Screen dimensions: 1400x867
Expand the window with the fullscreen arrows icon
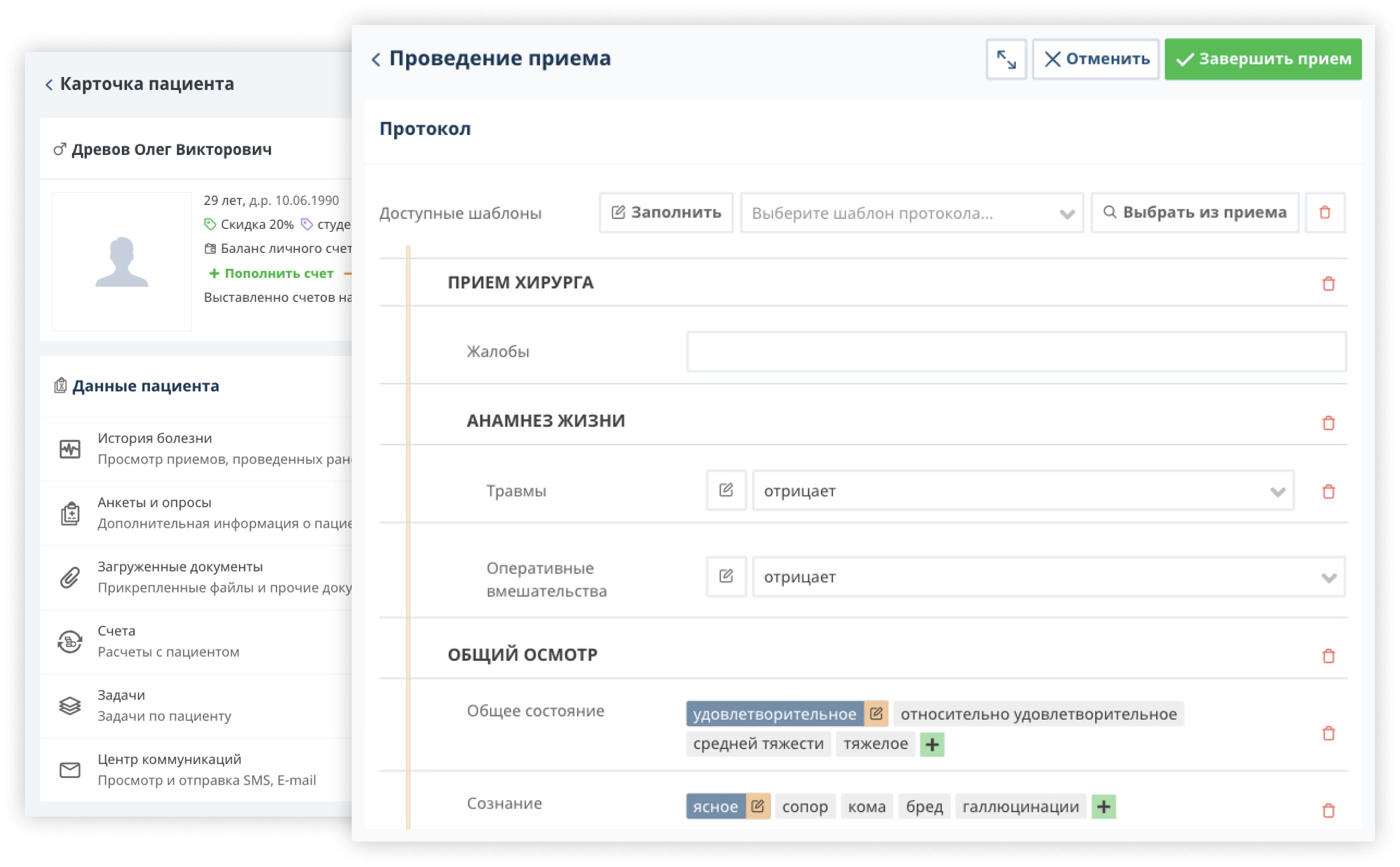tap(1007, 59)
